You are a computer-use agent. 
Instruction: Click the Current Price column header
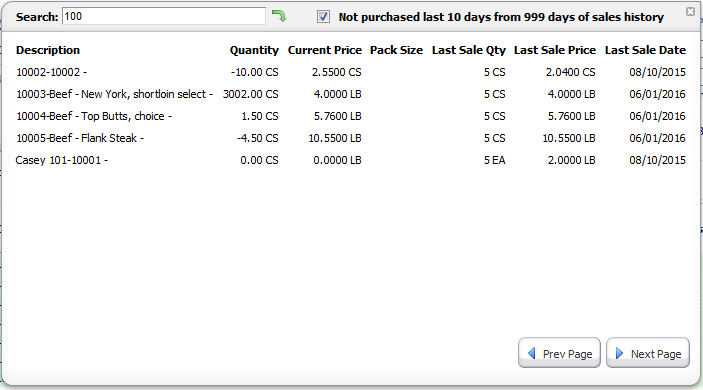click(325, 50)
